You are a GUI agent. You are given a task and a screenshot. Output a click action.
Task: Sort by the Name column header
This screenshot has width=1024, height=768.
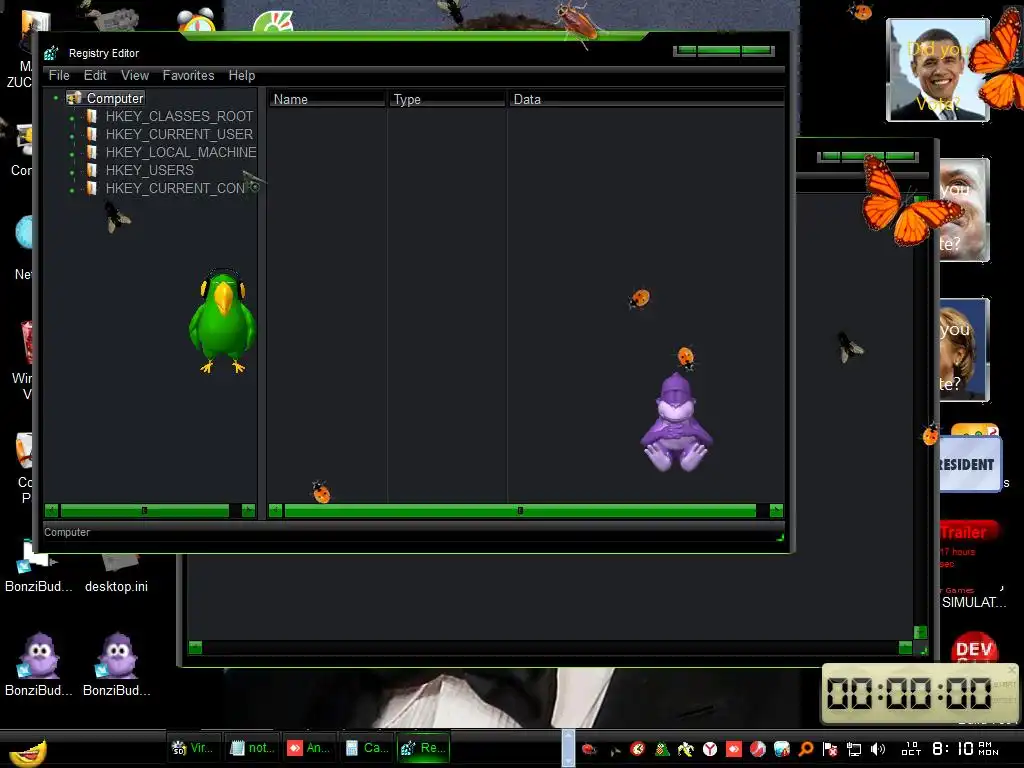click(327, 99)
